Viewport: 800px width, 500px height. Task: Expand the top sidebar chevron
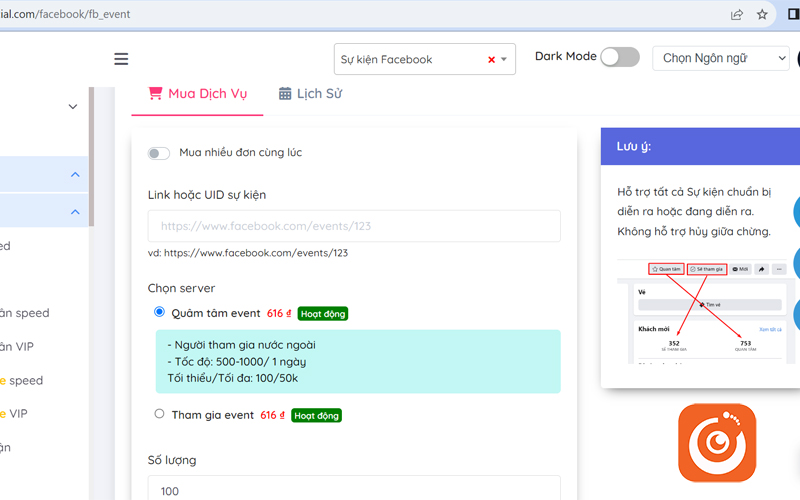point(73,107)
